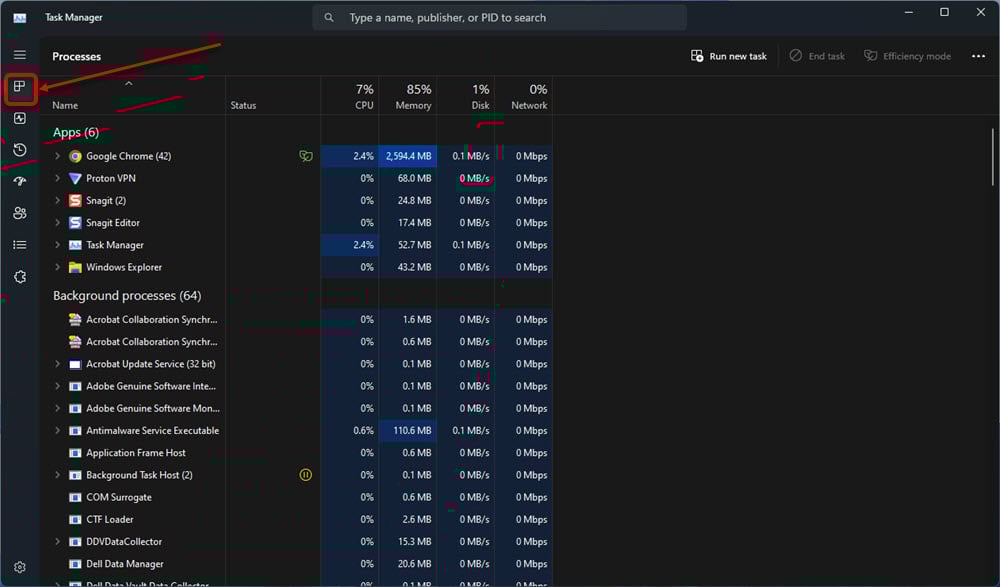
Task: Click the efficiency leaf icon for Chrome
Action: point(306,156)
